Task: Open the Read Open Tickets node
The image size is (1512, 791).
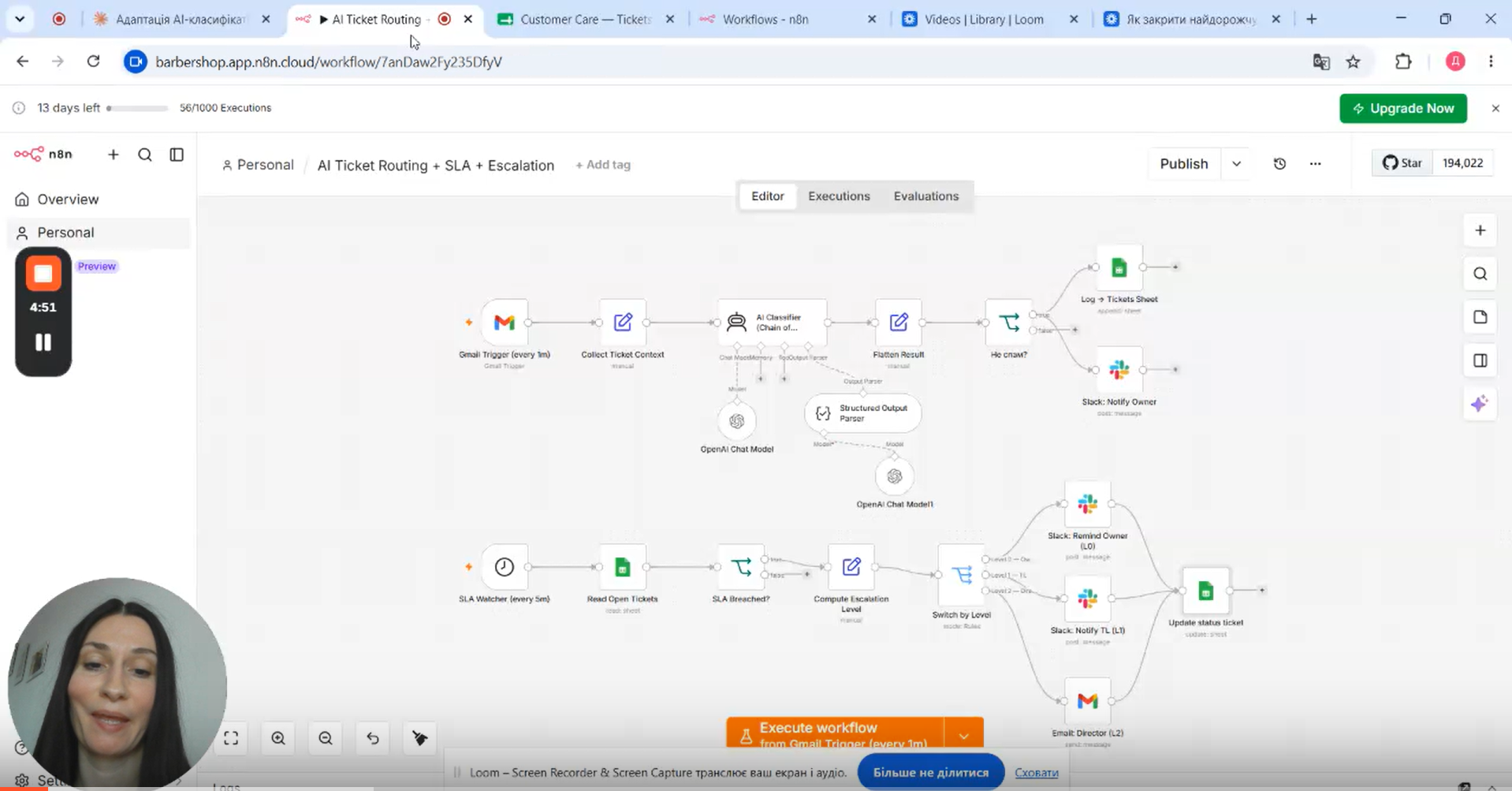Action: (x=623, y=566)
